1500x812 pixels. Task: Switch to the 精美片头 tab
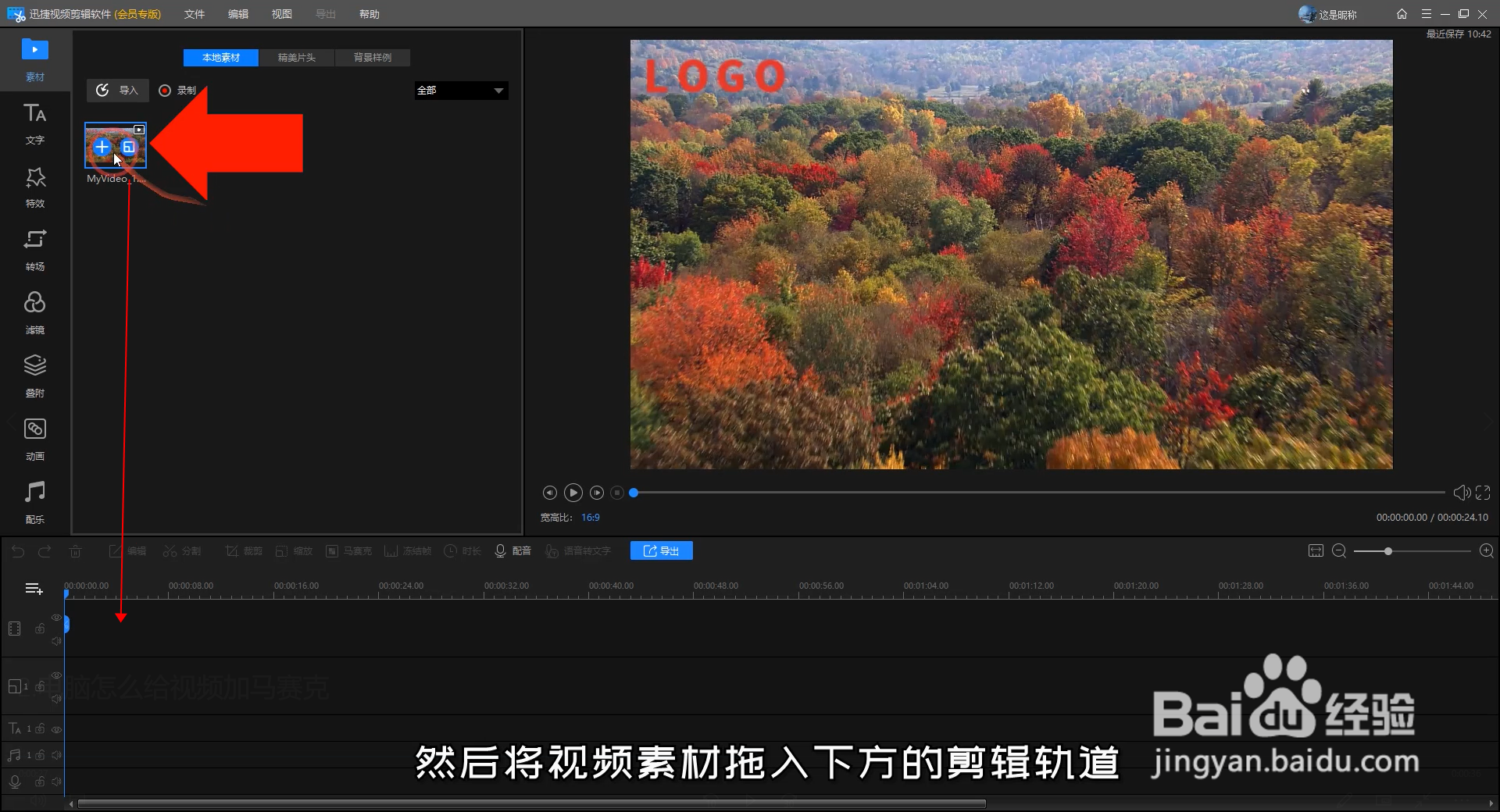297,58
